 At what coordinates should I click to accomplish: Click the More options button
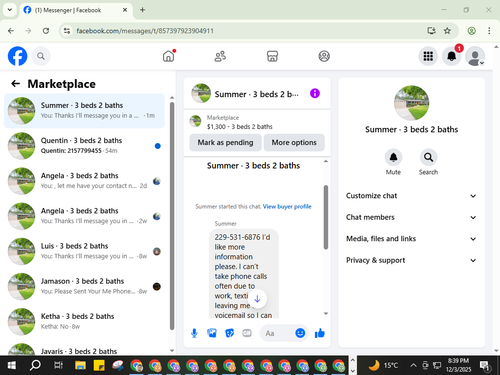coord(294,143)
